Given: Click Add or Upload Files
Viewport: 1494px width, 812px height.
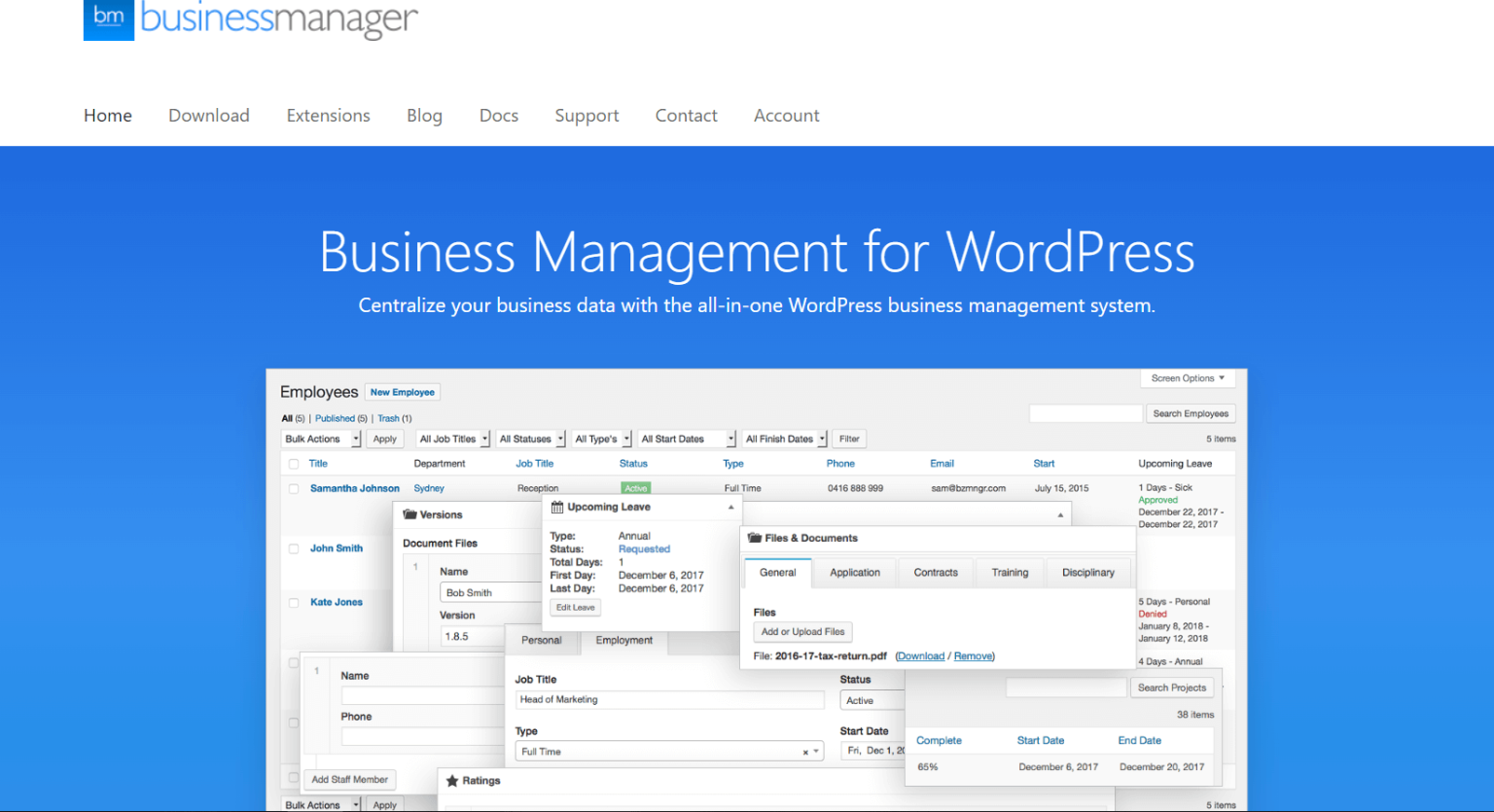Looking at the screenshot, I should 801,632.
